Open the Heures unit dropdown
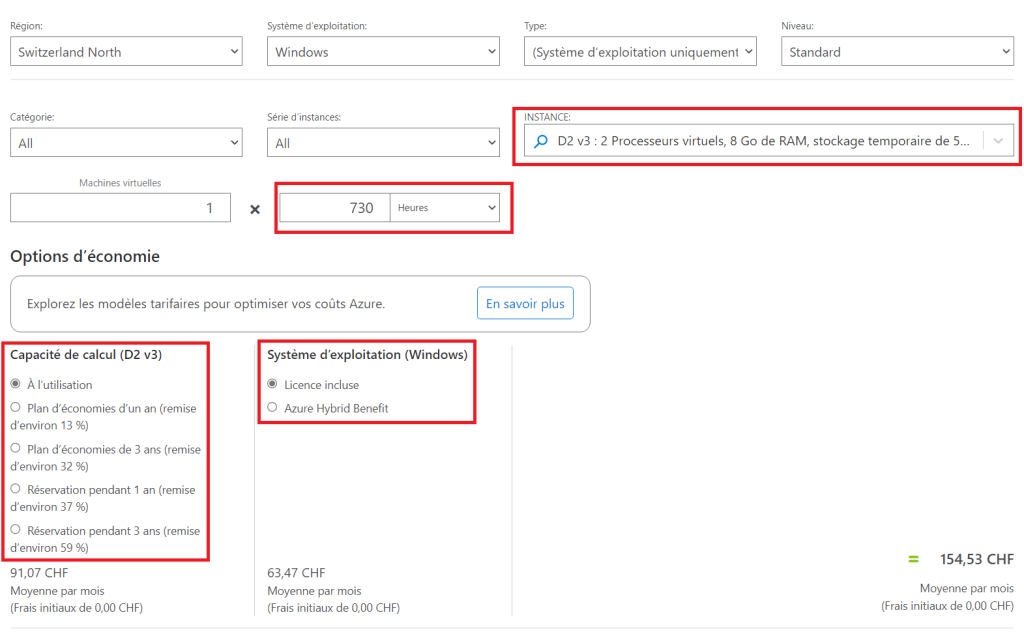 click(445, 208)
